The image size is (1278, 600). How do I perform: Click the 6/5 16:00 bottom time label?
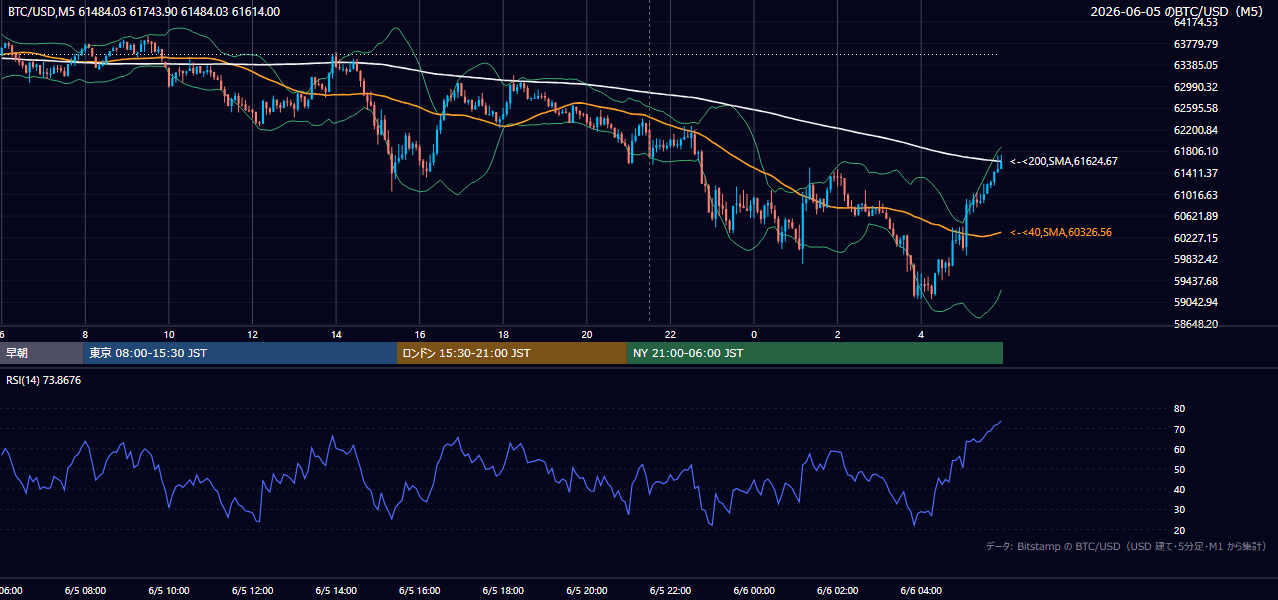[x=420, y=590]
